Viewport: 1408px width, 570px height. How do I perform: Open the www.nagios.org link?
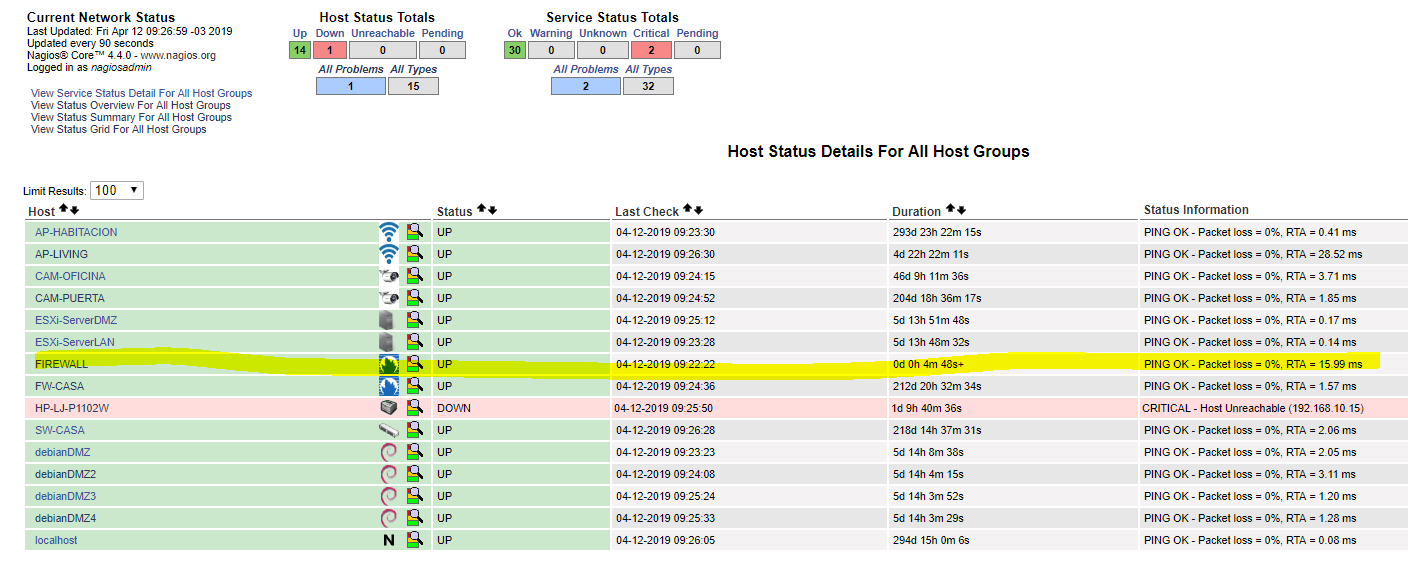[177, 56]
